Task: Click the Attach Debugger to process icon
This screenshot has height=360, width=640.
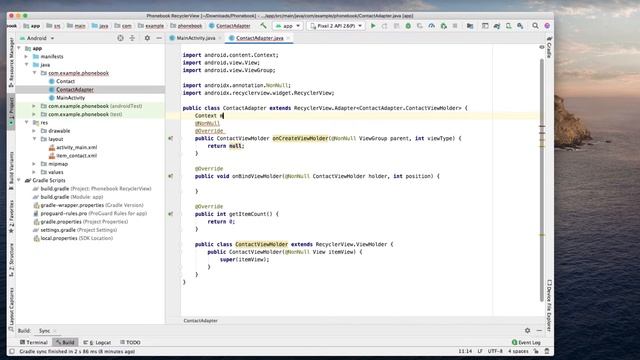Action: coord(444,26)
